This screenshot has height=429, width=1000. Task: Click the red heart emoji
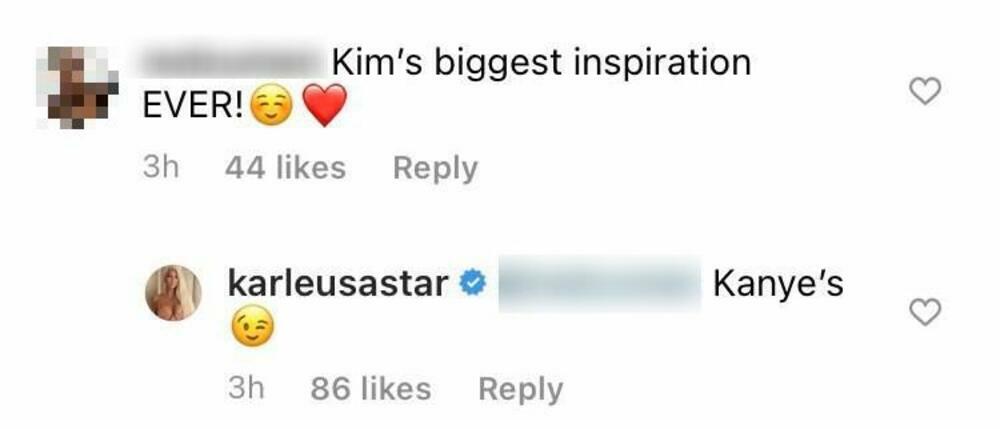pyautogui.click(x=325, y=106)
